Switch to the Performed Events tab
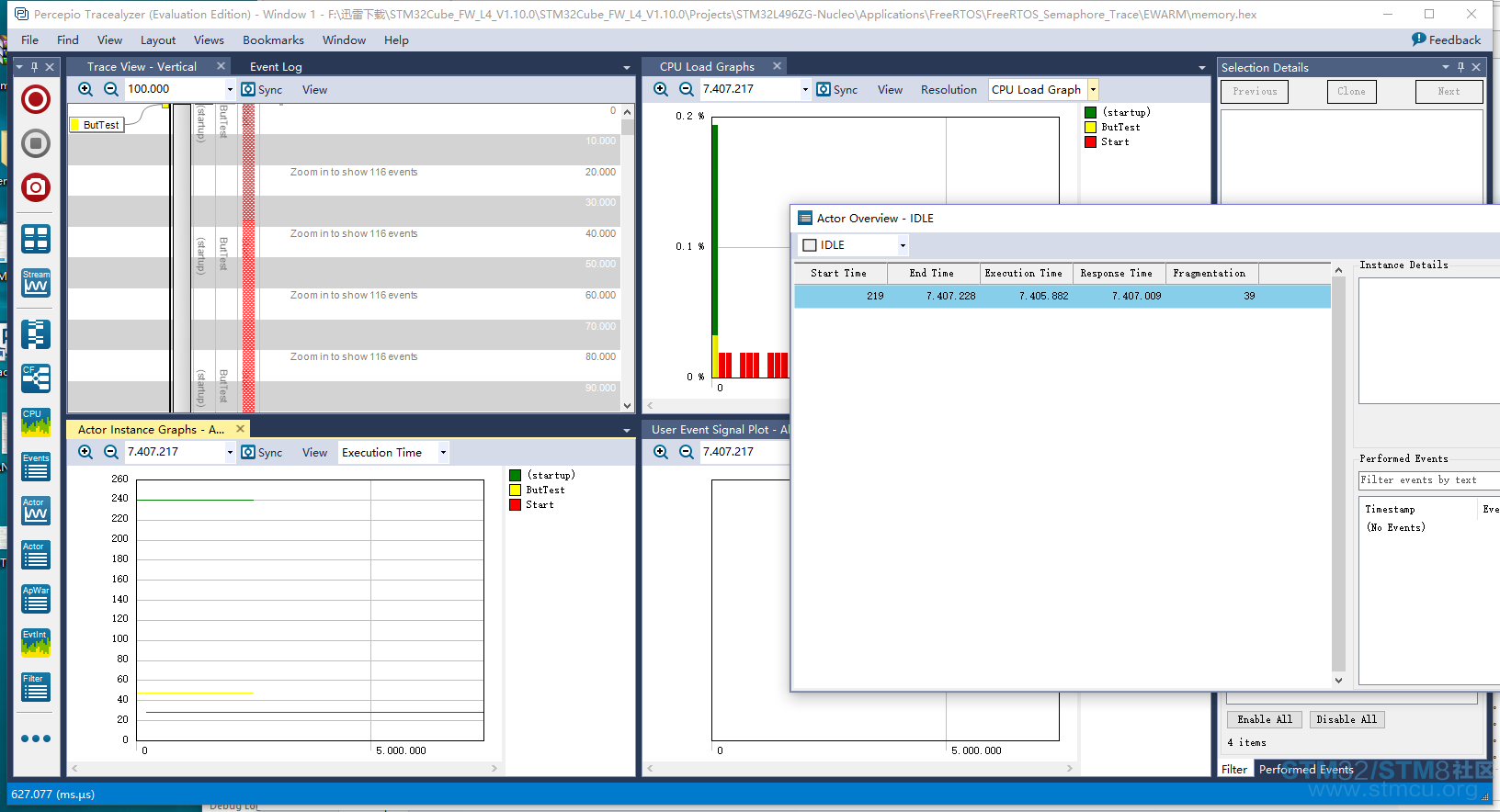 pyautogui.click(x=1306, y=770)
